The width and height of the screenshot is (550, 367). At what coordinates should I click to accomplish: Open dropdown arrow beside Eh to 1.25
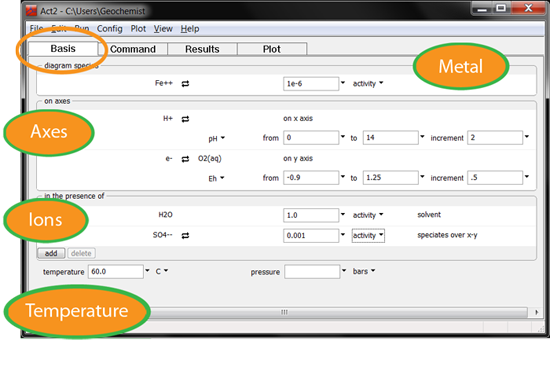422,177
